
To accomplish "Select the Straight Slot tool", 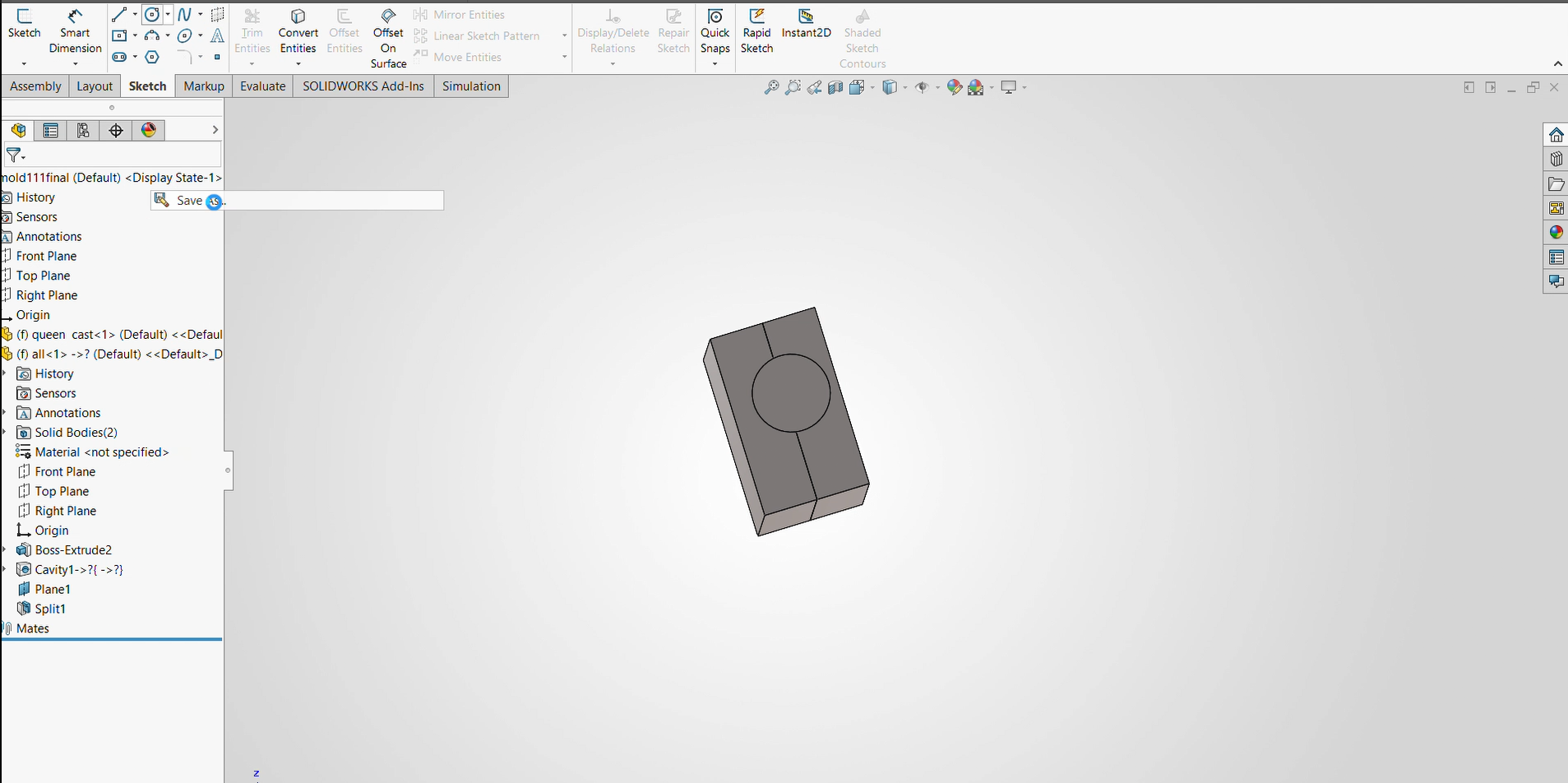I will [119, 57].
